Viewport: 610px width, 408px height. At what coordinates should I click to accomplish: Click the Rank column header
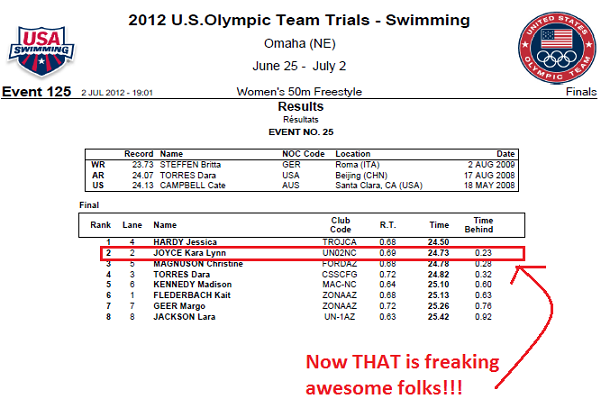click(x=100, y=225)
